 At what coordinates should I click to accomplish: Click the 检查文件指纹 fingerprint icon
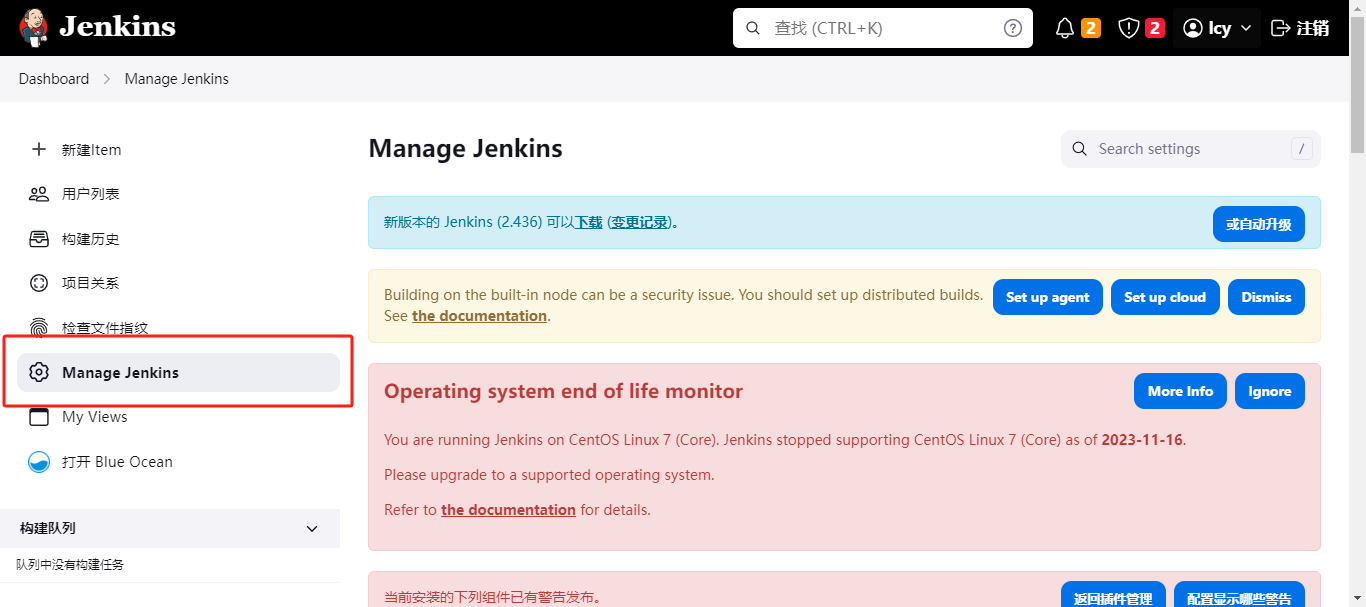coord(39,328)
